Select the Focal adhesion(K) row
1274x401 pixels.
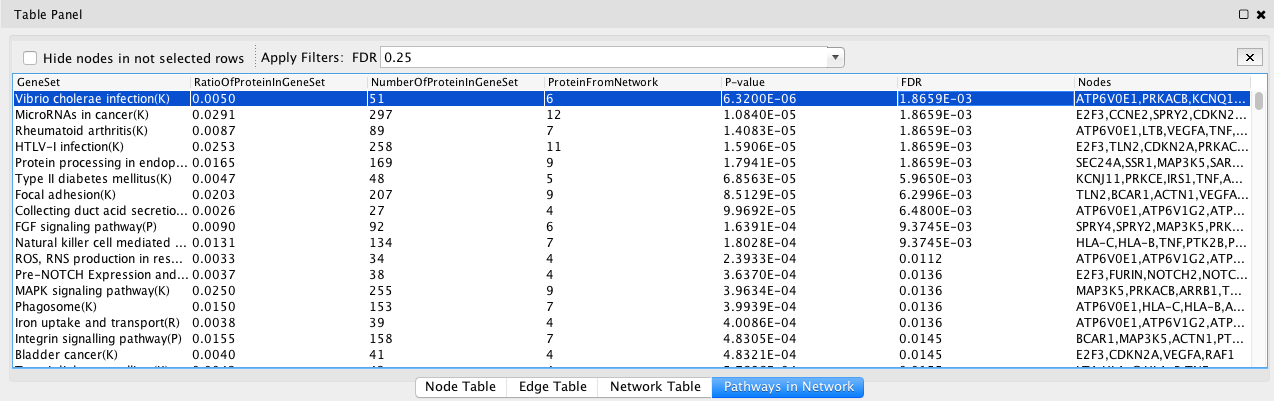(x=632, y=195)
